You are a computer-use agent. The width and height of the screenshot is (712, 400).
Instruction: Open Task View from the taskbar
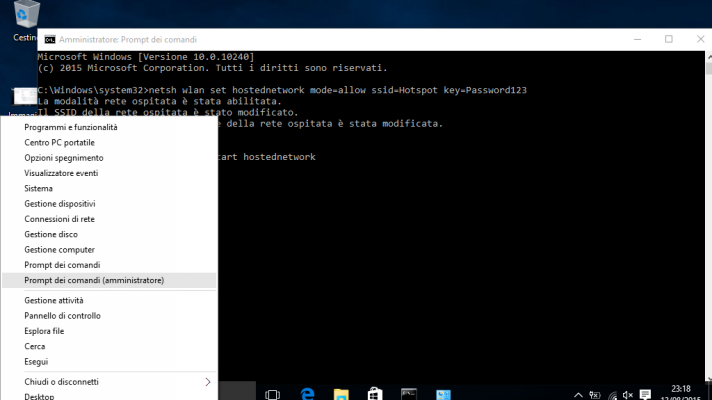272,394
